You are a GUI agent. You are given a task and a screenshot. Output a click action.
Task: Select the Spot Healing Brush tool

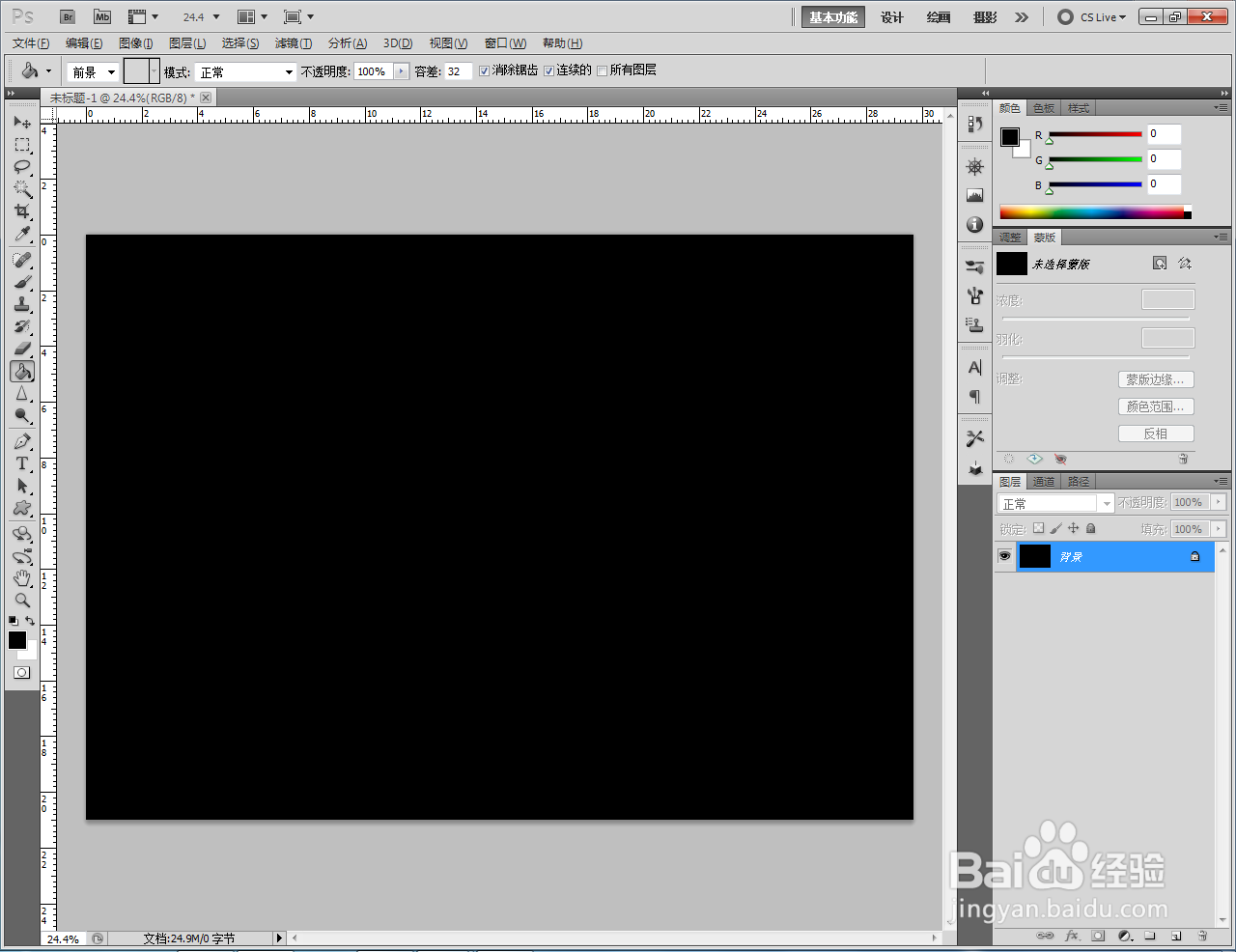[22, 260]
